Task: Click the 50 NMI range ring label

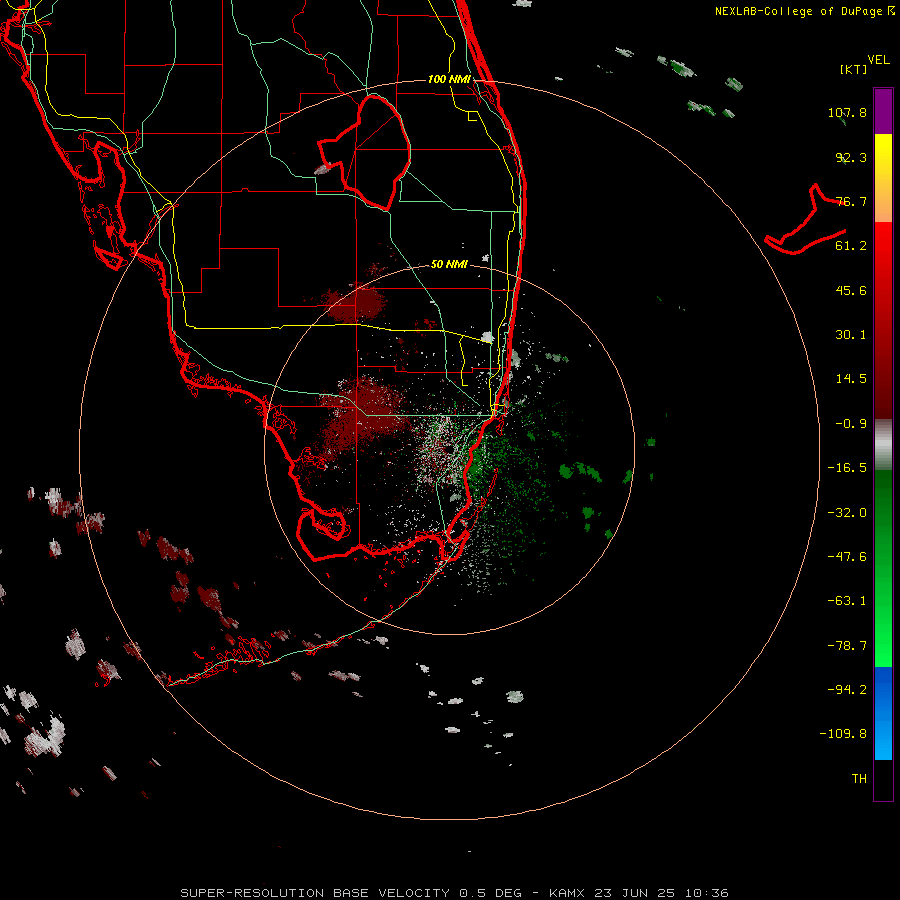Action: click(449, 264)
